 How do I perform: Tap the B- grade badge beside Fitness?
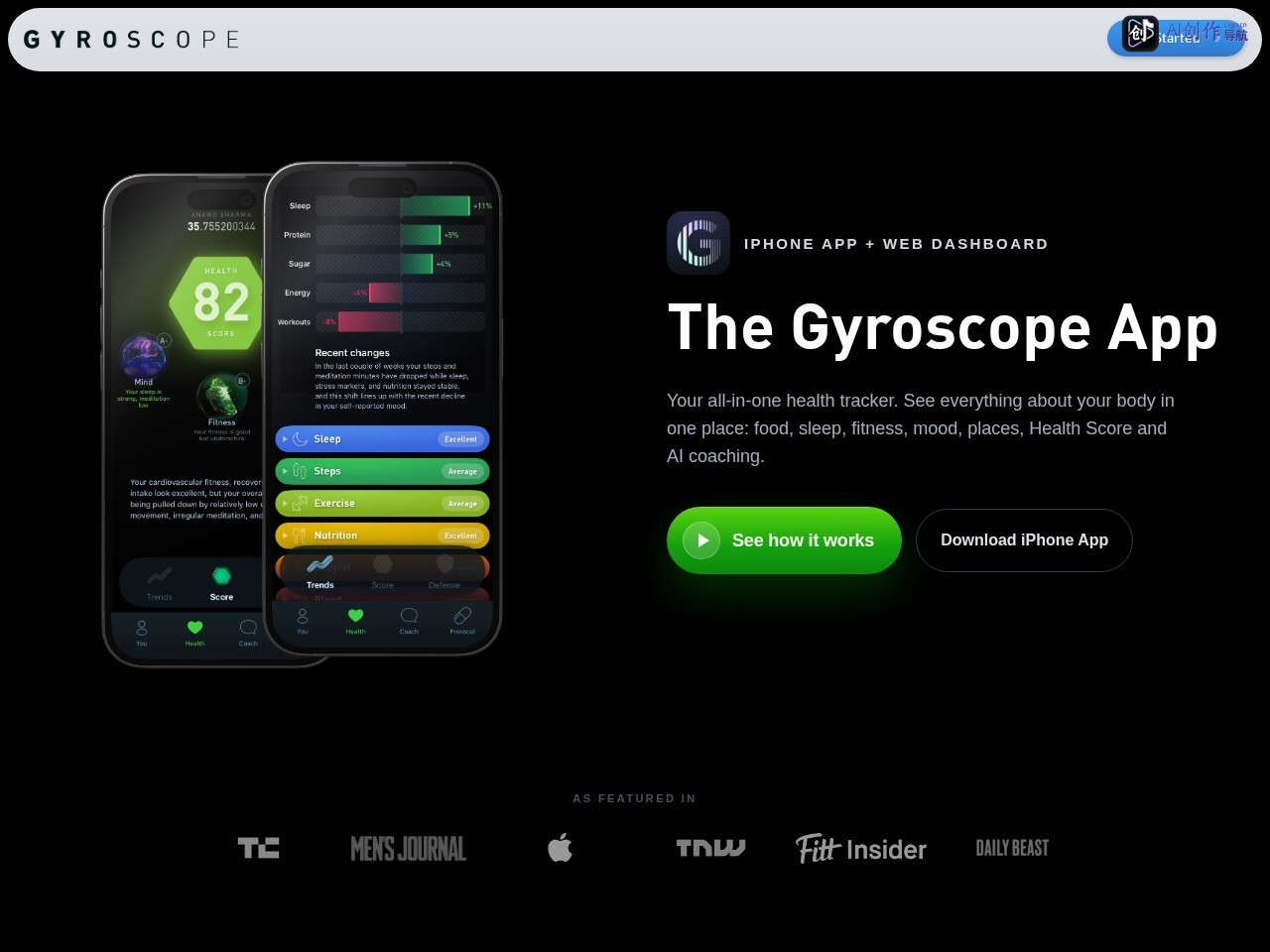pyautogui.click(x=241, y=380)
